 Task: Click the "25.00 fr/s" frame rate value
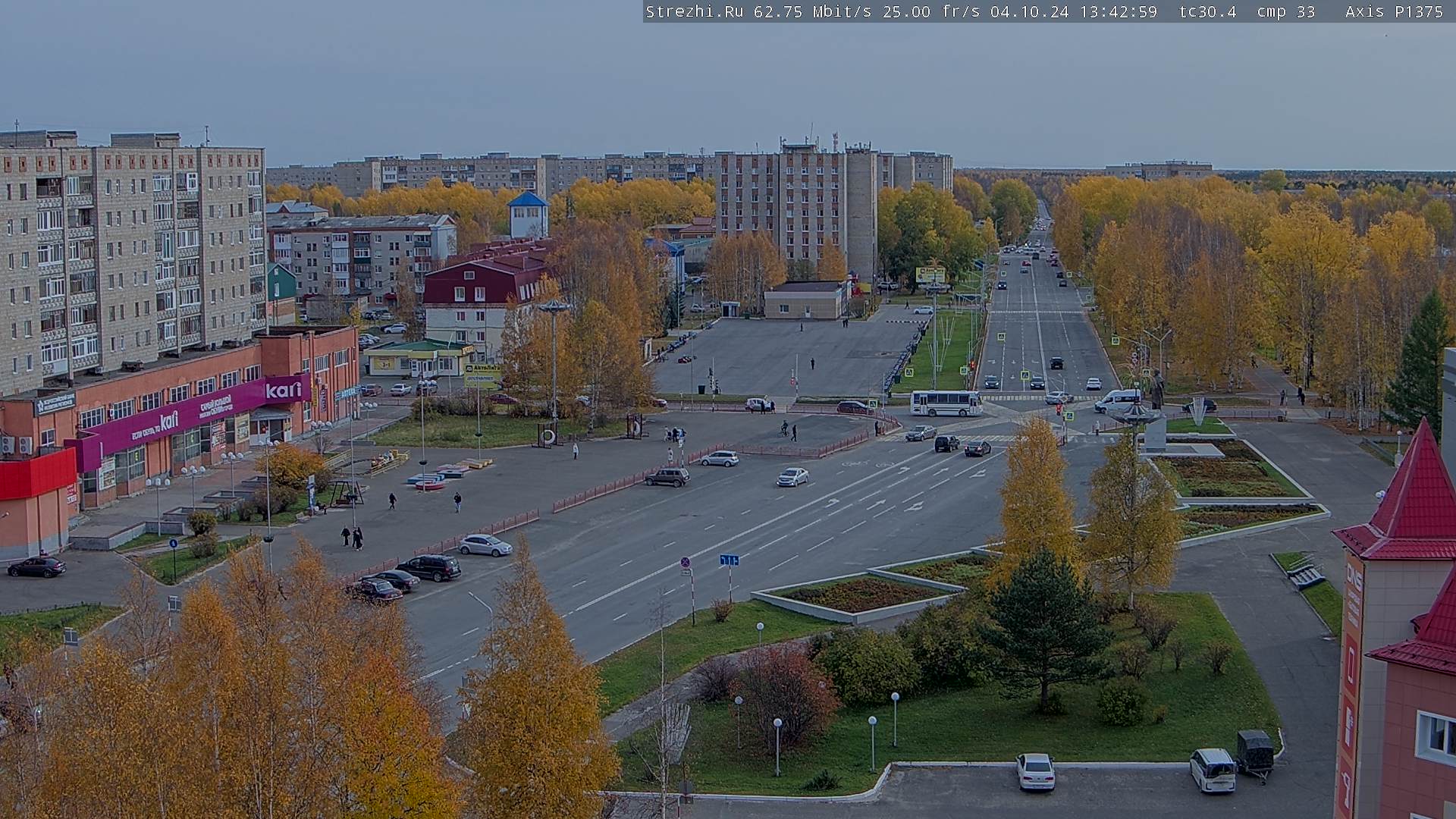click(x=931, y=11)
